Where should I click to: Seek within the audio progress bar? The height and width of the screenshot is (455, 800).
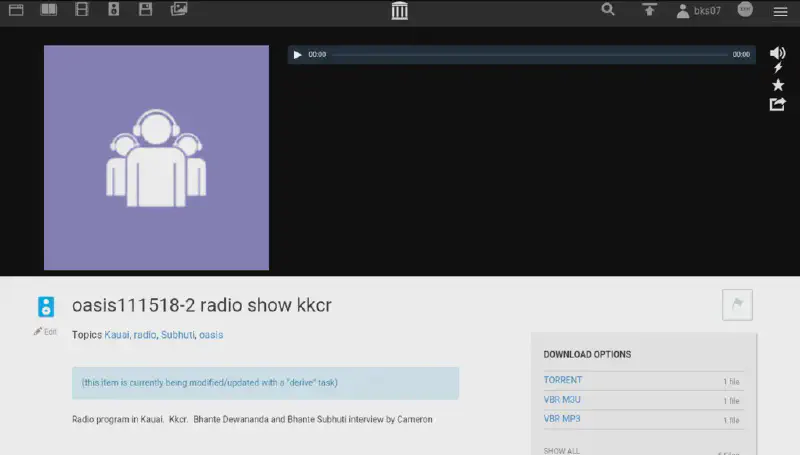pyautogui.click(x=530, y=55)
